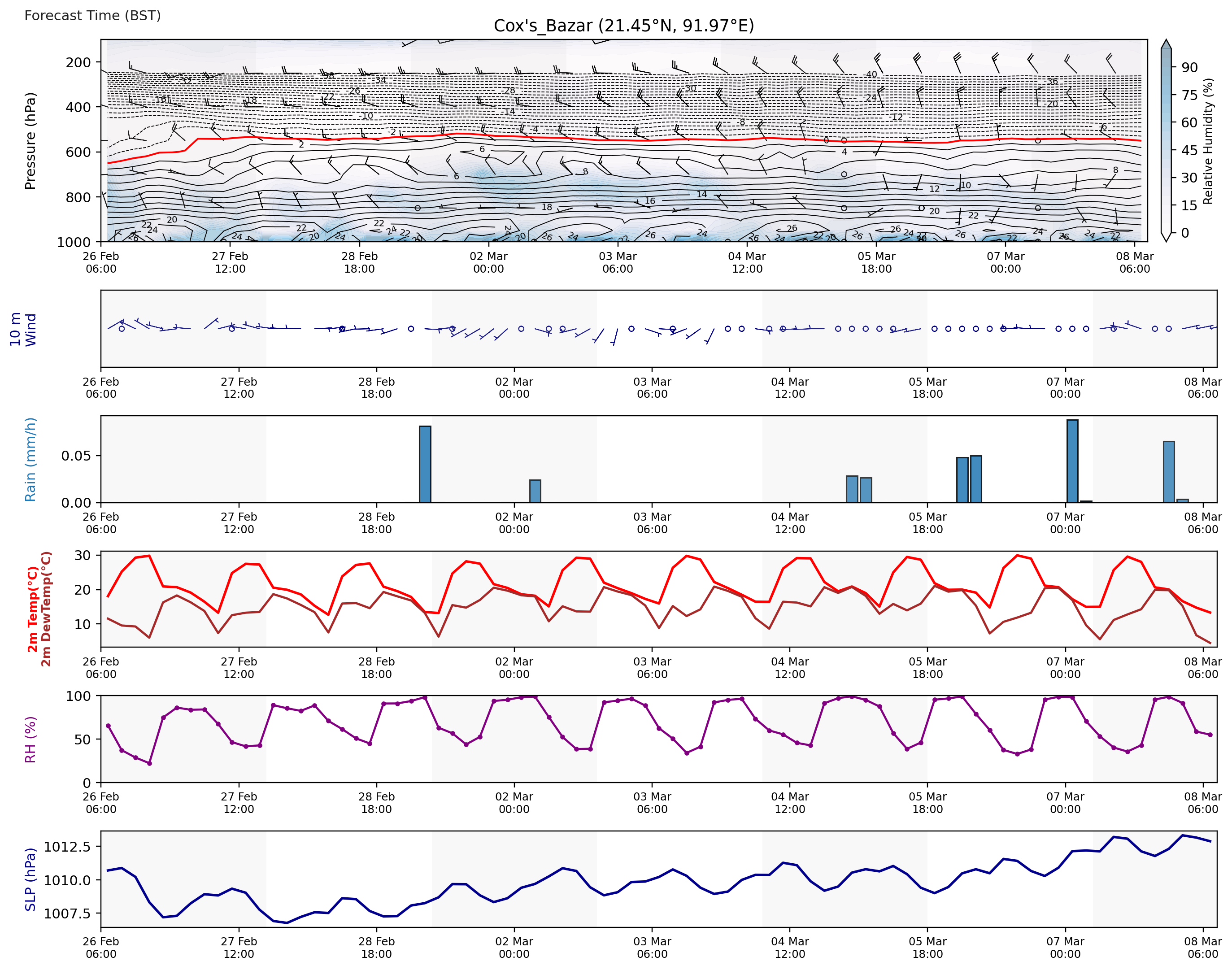Click the 90 tick on the colorbar
Viewport: 1232px width, 970px height.
pos(1189,68)
